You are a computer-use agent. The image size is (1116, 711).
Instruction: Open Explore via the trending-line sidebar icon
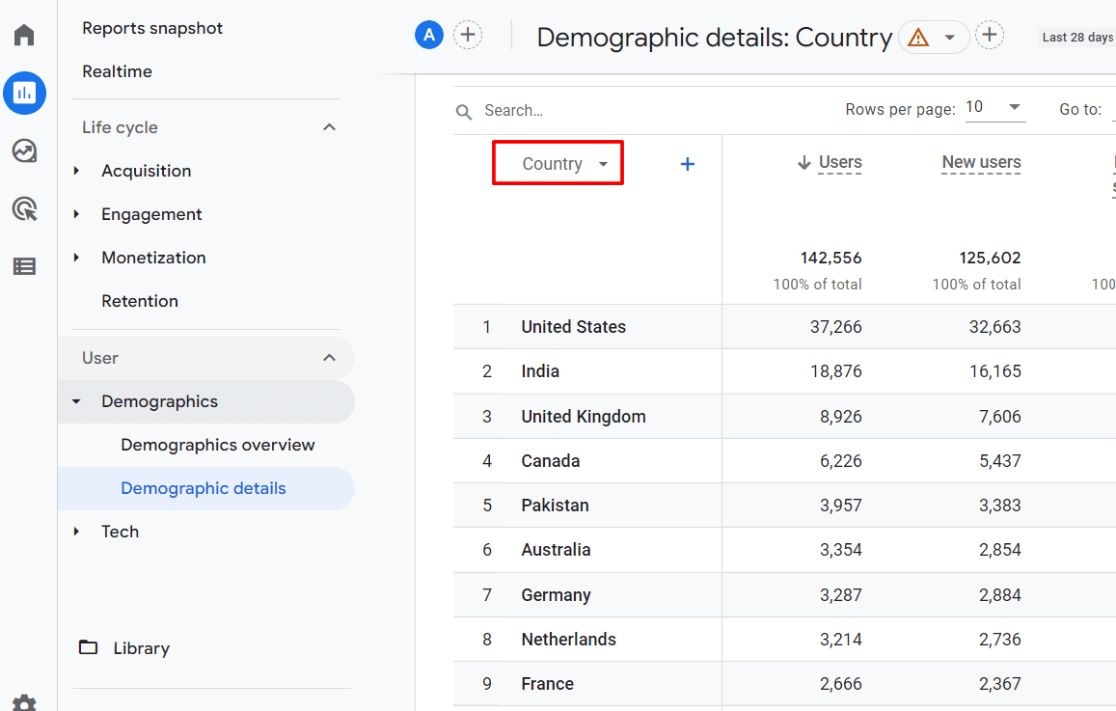point(23,153)
